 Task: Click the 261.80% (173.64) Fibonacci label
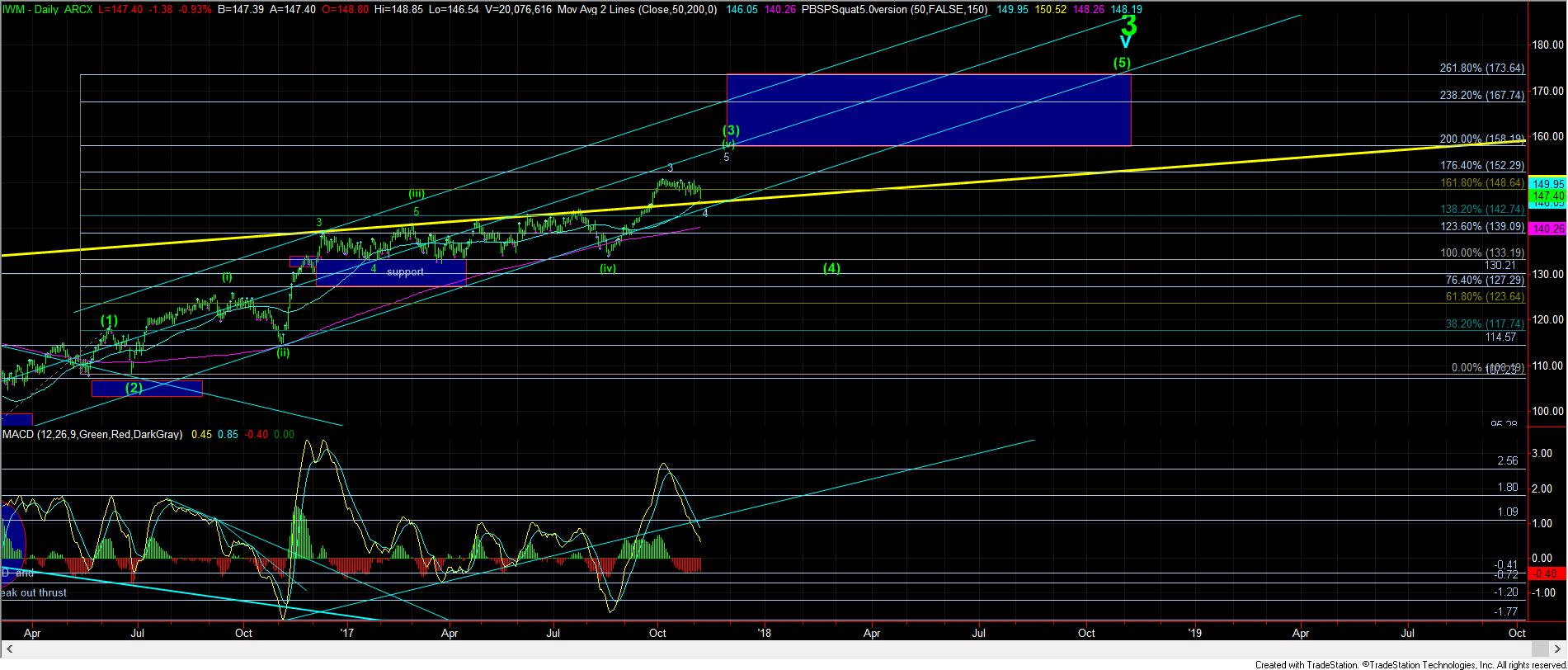tap(1481, 68)
